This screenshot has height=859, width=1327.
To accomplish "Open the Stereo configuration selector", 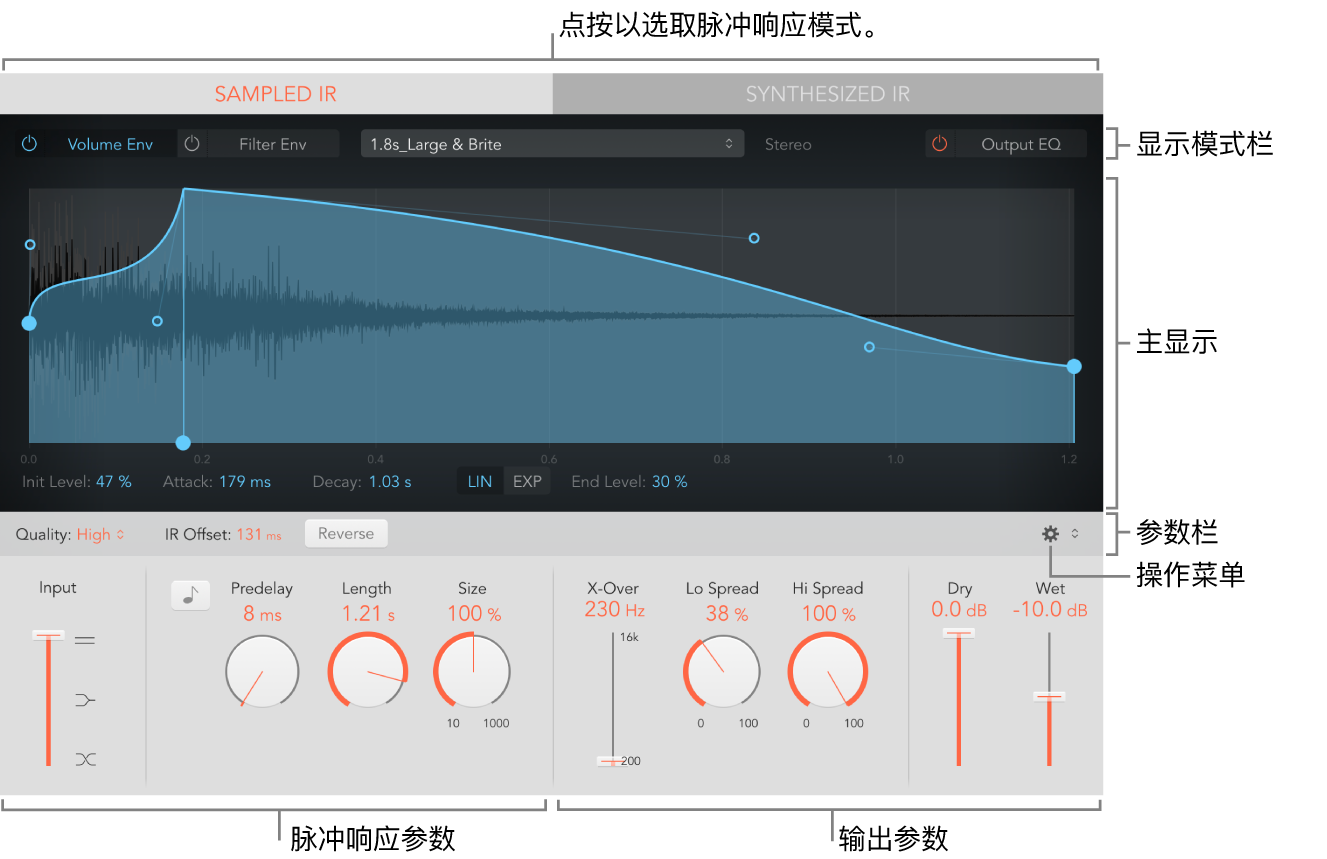I will (788, 143).
